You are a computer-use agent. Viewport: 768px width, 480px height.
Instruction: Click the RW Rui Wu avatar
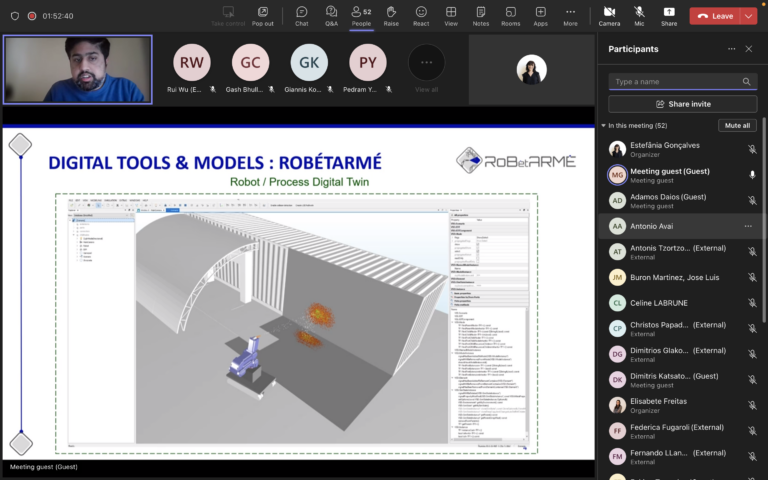(192, 62)
